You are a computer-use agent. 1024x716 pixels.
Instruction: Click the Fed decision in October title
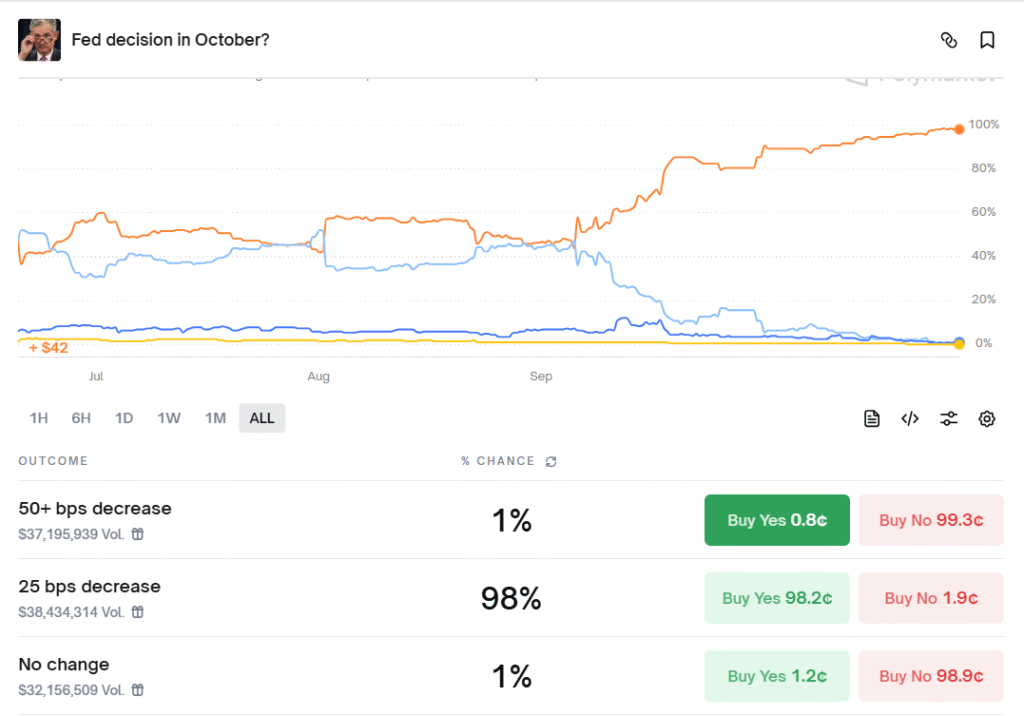pyautogui.click(x=171, y=39)
